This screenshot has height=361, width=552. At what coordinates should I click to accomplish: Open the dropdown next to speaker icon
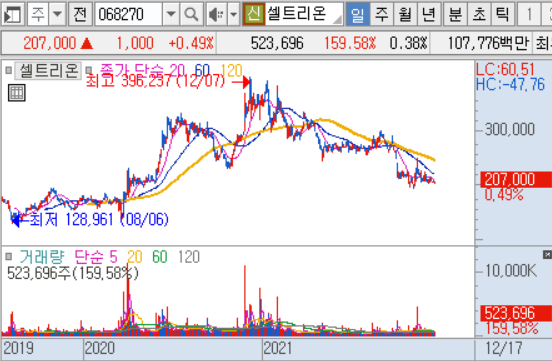pyautogui.click(x=233, y=14)
